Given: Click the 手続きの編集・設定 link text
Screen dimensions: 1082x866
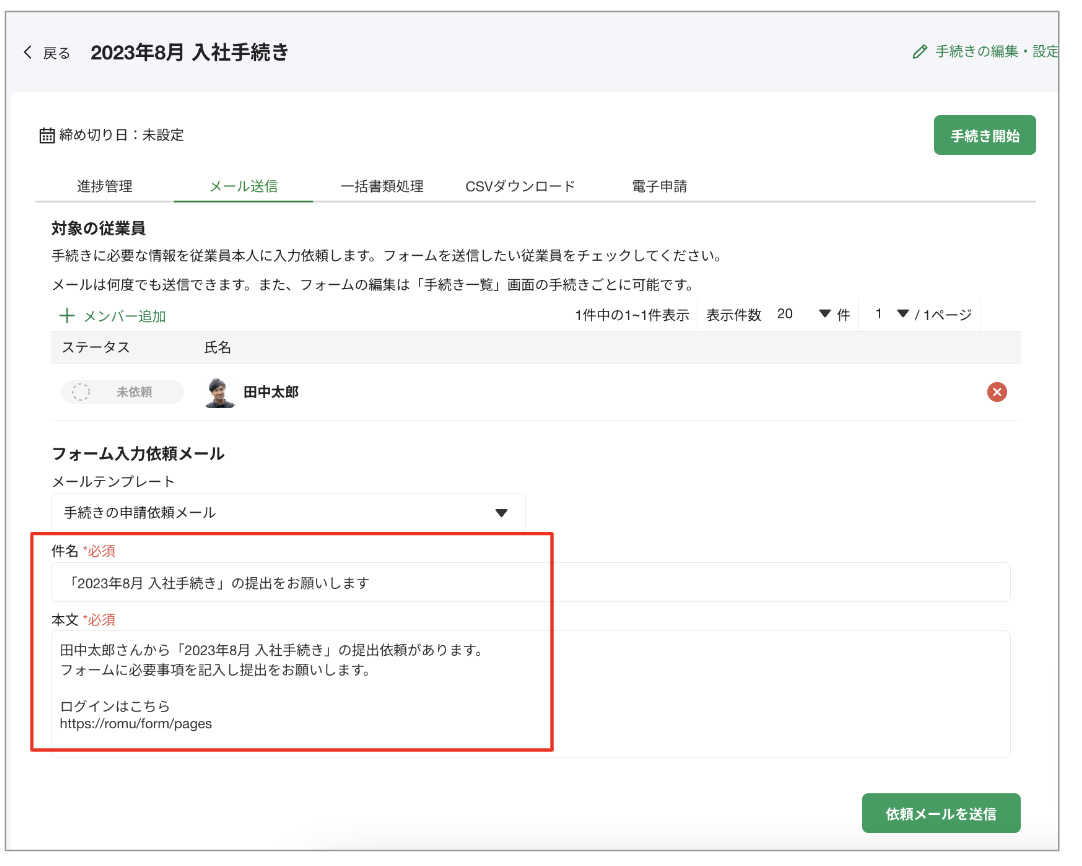Looking at the screenshot, I should tap(996, 52).
